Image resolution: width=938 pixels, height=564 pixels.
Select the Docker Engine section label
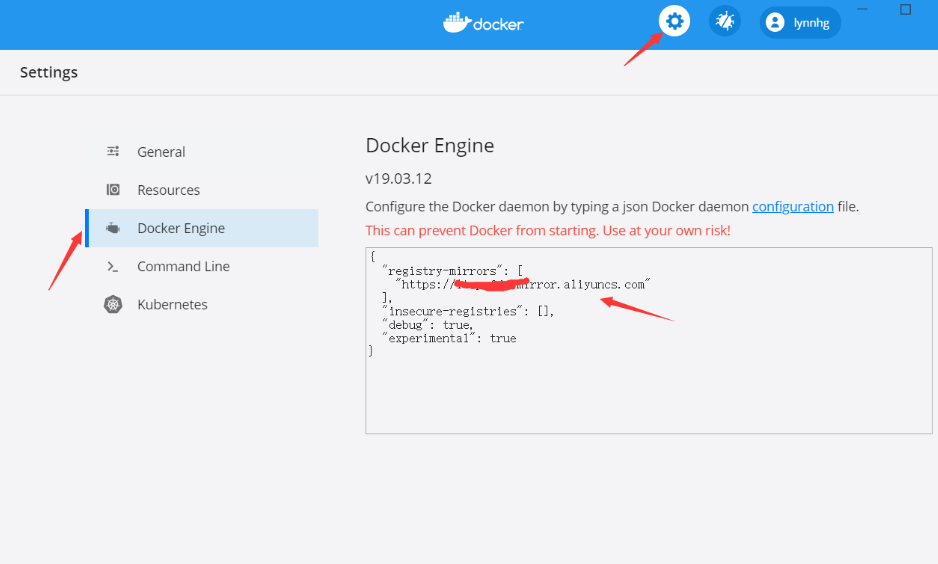[181, 228]
